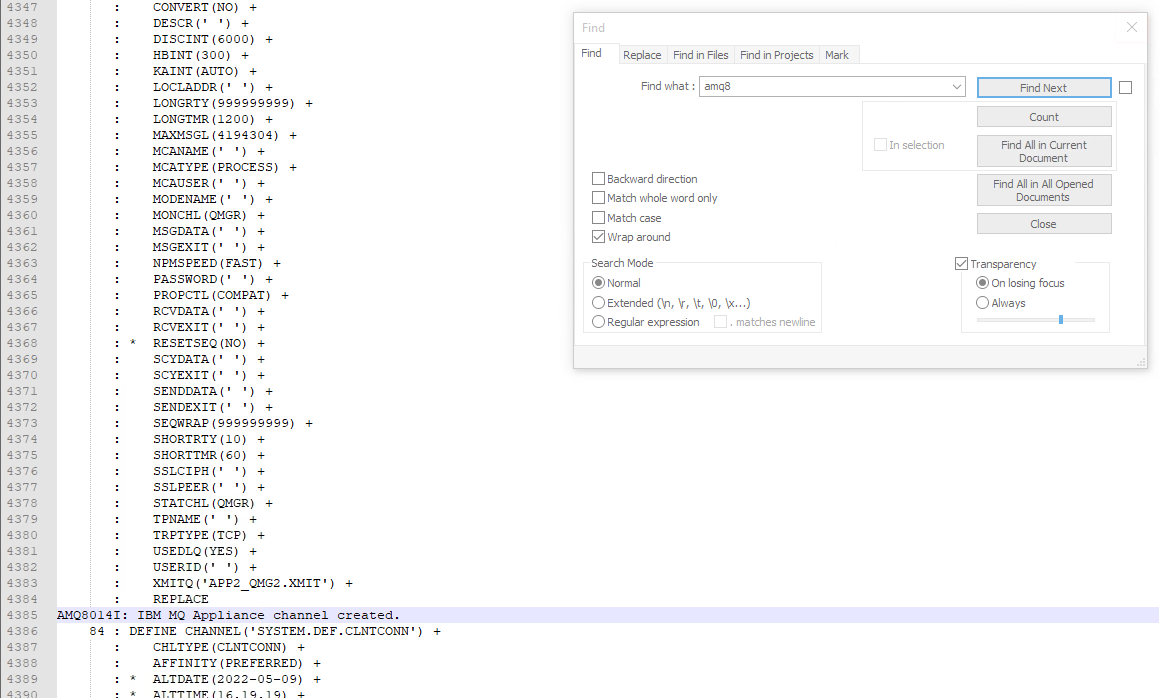This screenshot has height=698, width=1159.
Task: Click the LONGRTY(999999999) line
Action: (233, 104)
